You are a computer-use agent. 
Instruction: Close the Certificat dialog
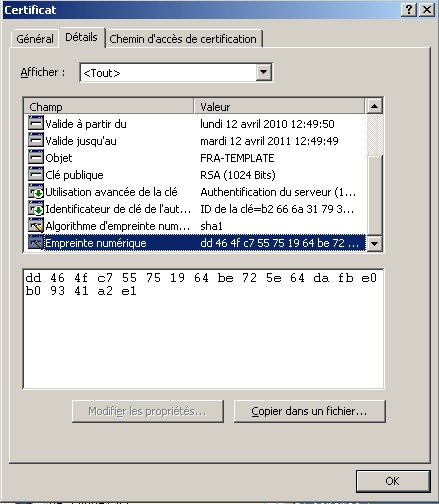(427, 10)
